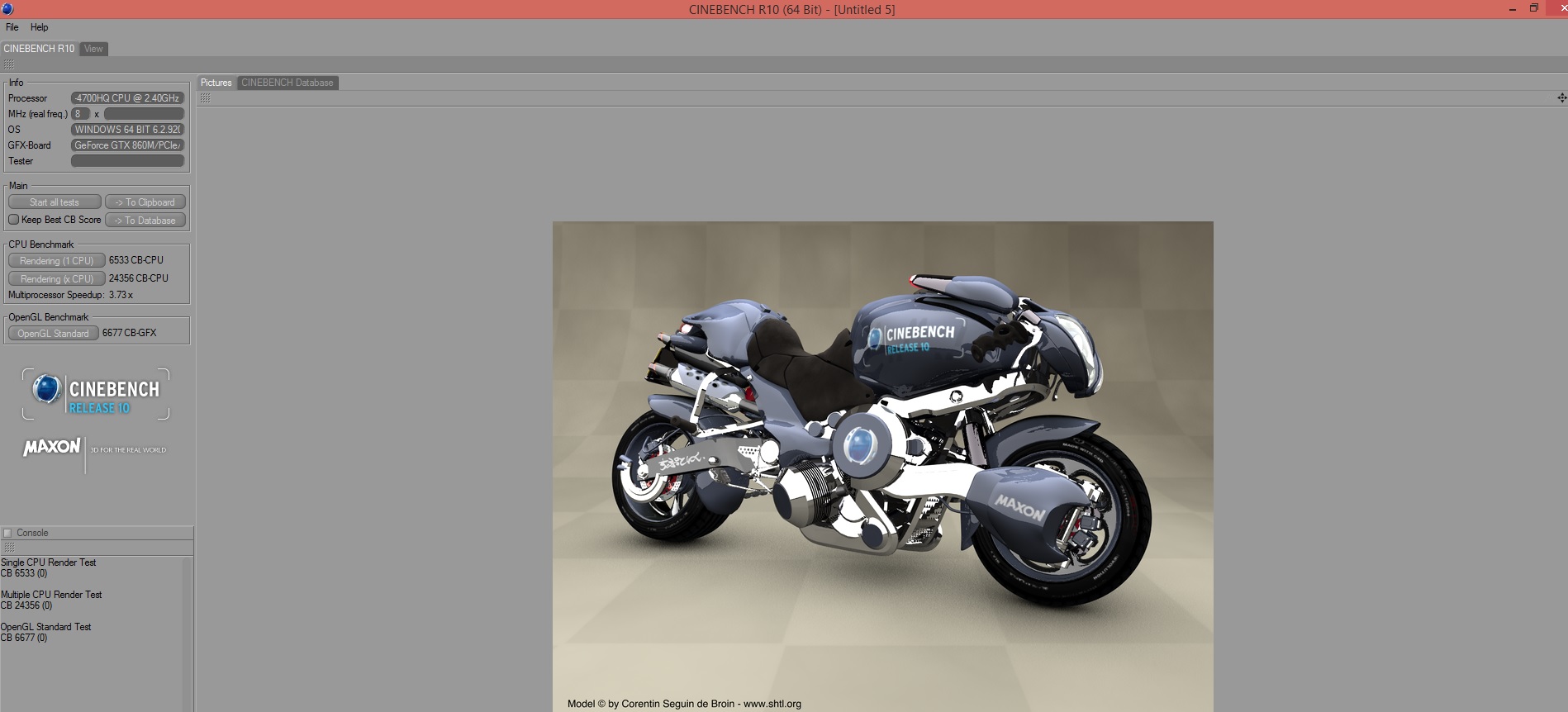Toggle the Console checkbox
Image resolution: width=1568 pixels, height=712 pixels.
coord(7,533)
